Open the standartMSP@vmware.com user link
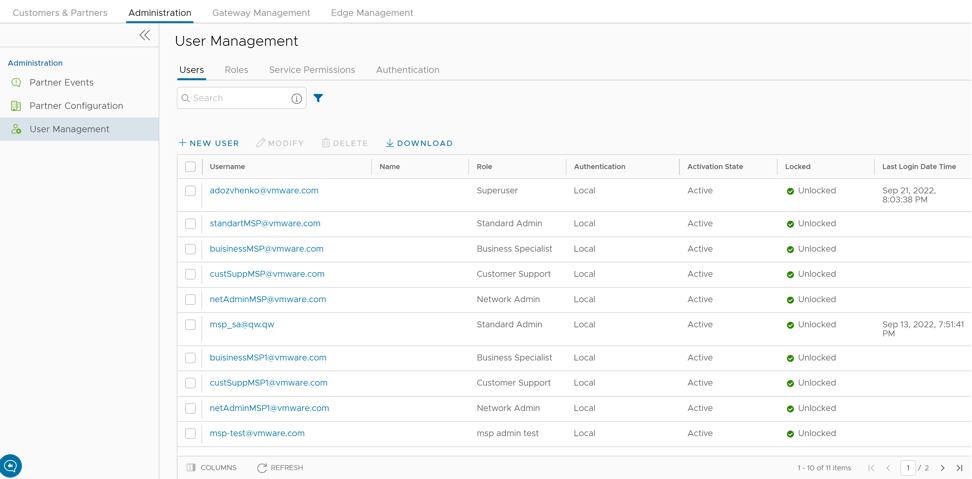 point(265,224)
